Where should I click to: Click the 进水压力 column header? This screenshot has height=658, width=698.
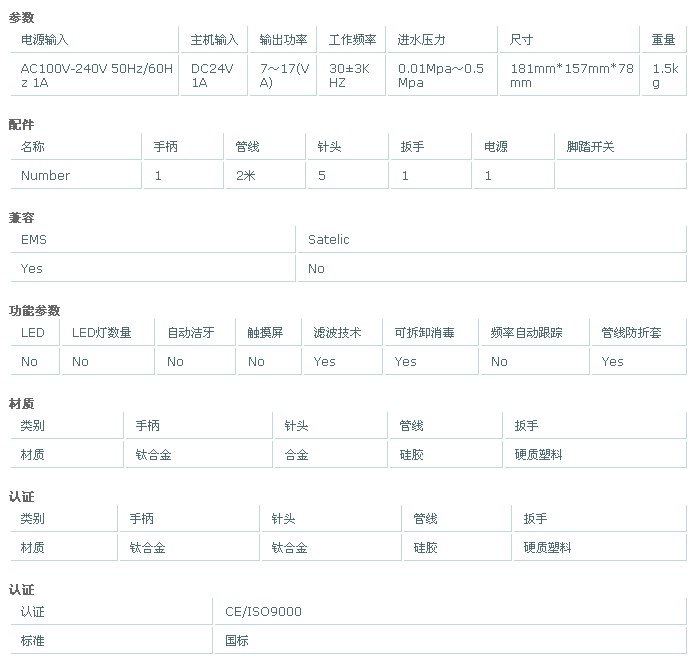(421, 40)
